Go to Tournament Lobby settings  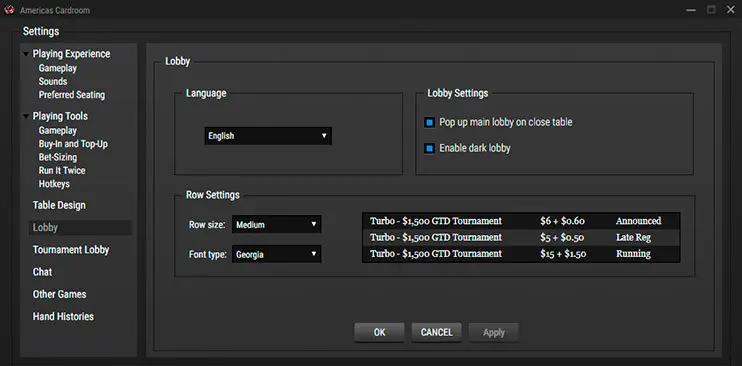pos(71,250)
